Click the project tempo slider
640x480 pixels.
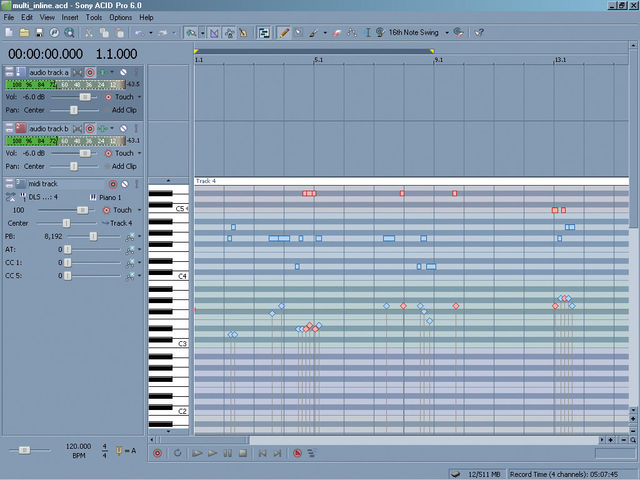point(24,450)
